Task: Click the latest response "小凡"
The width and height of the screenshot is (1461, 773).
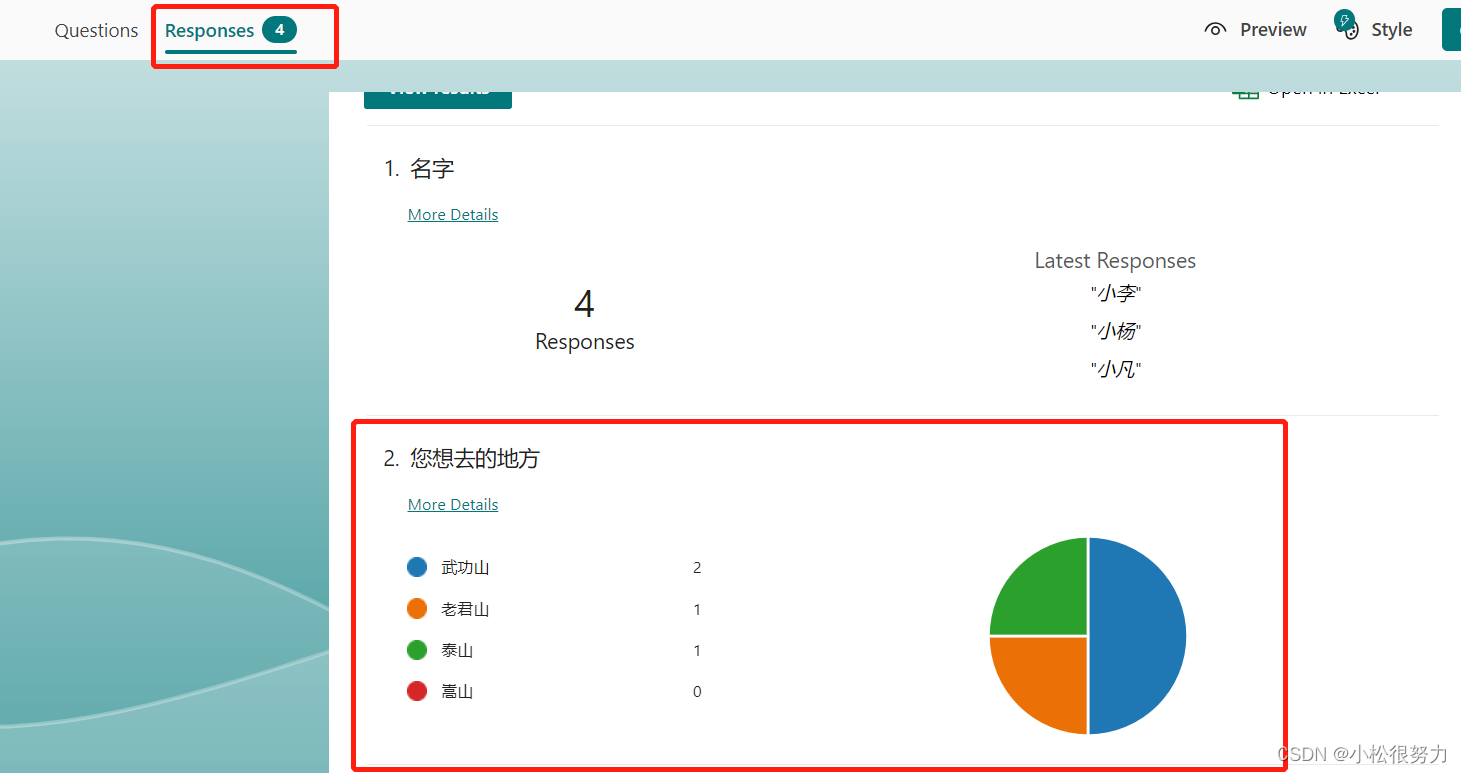Action: coord(1116,370)
